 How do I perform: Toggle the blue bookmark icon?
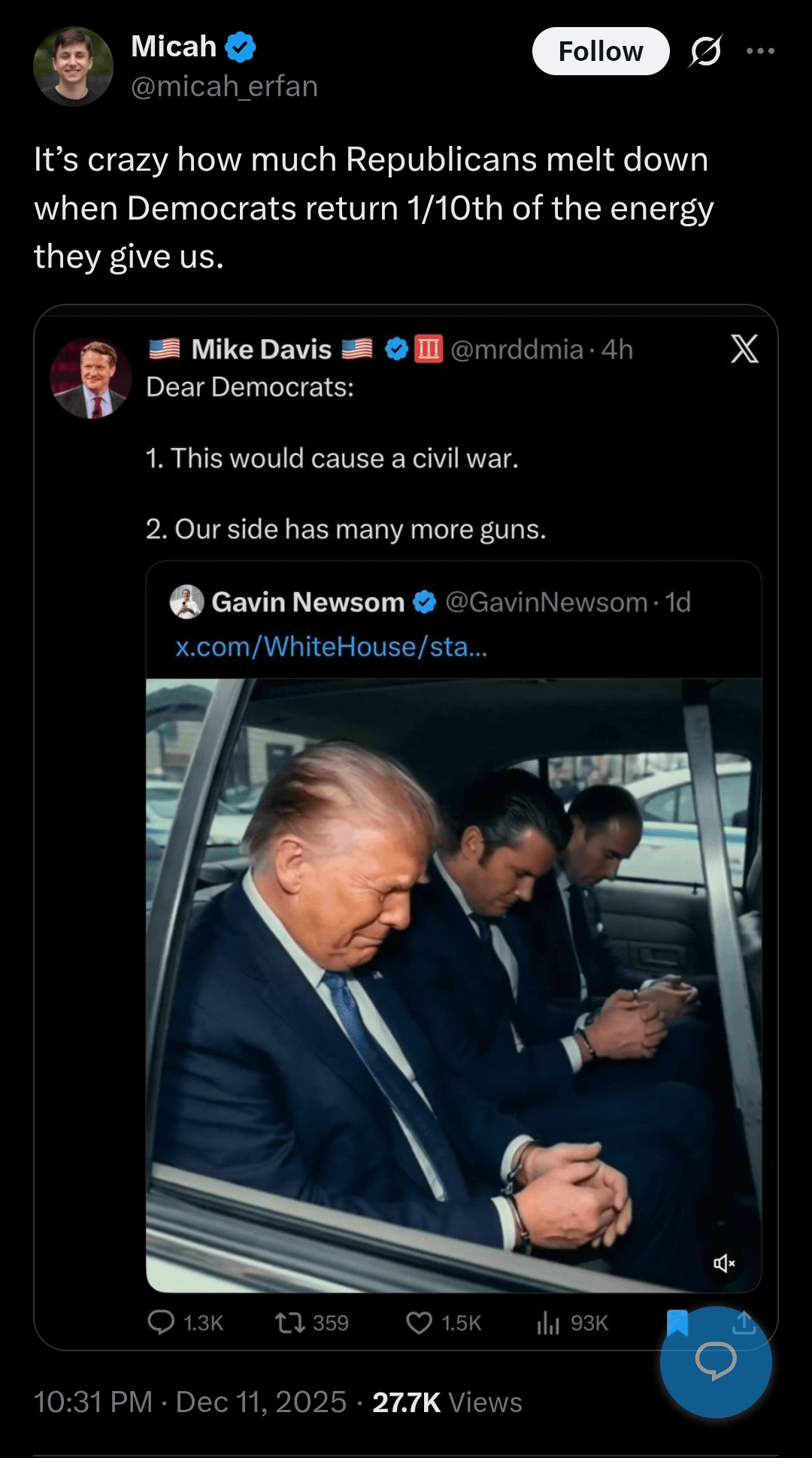677,1320
